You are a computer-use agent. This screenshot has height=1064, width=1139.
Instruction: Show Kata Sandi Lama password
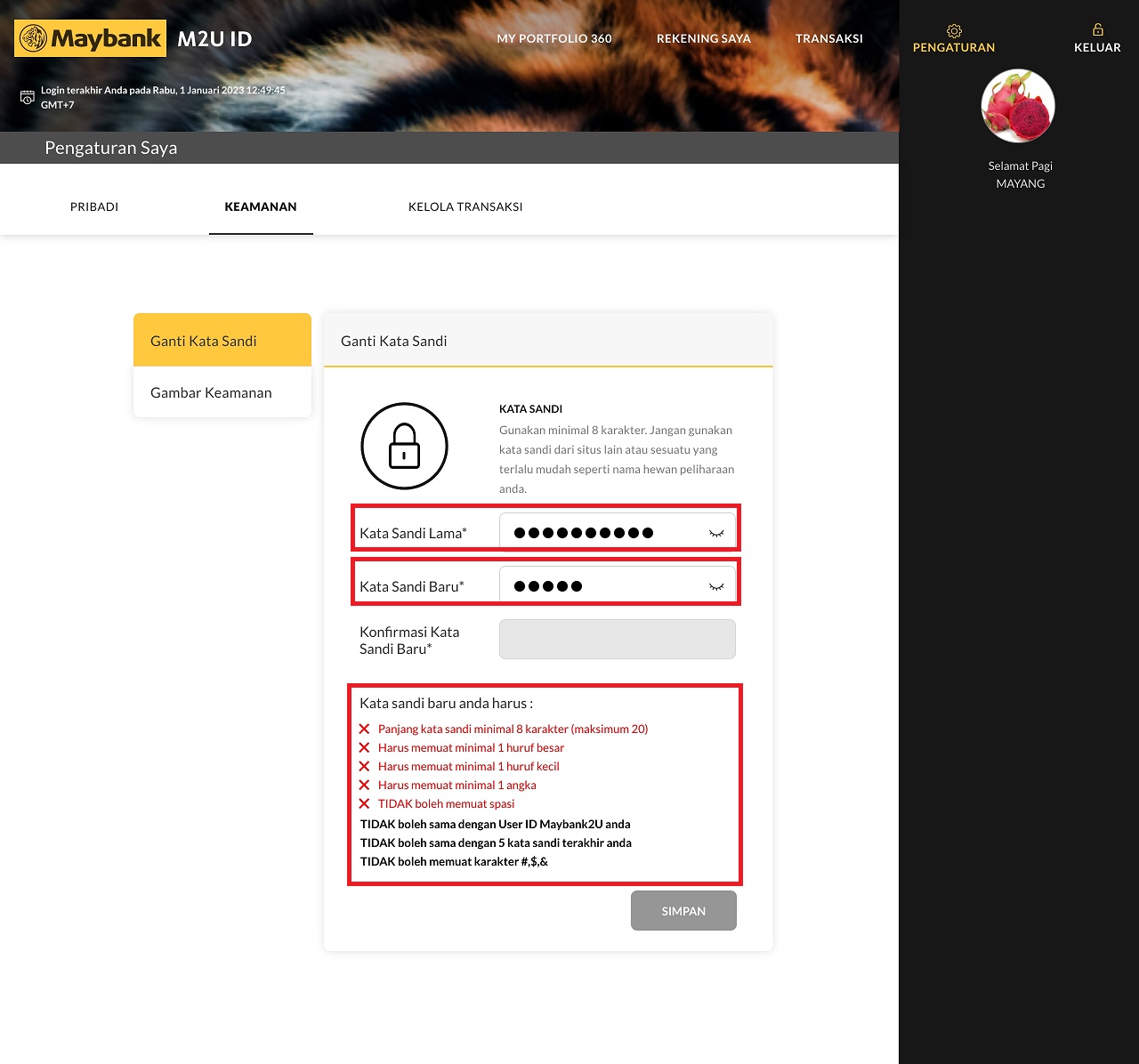716,533
